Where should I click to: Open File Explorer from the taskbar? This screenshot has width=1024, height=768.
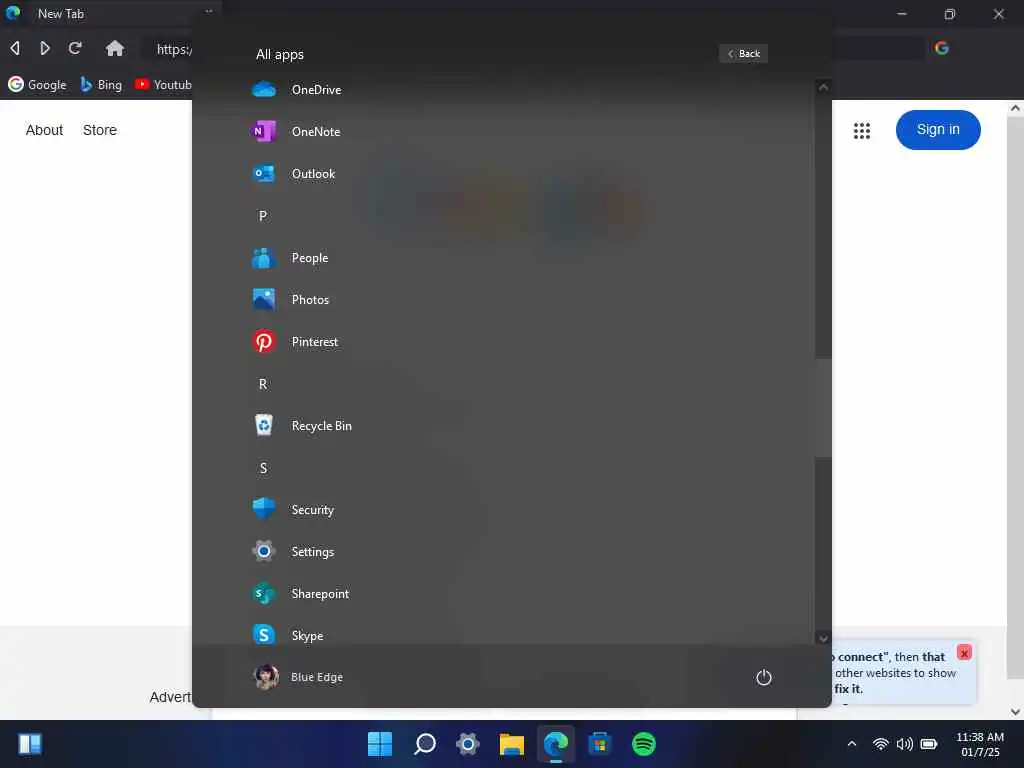click(x=512, y=744)
